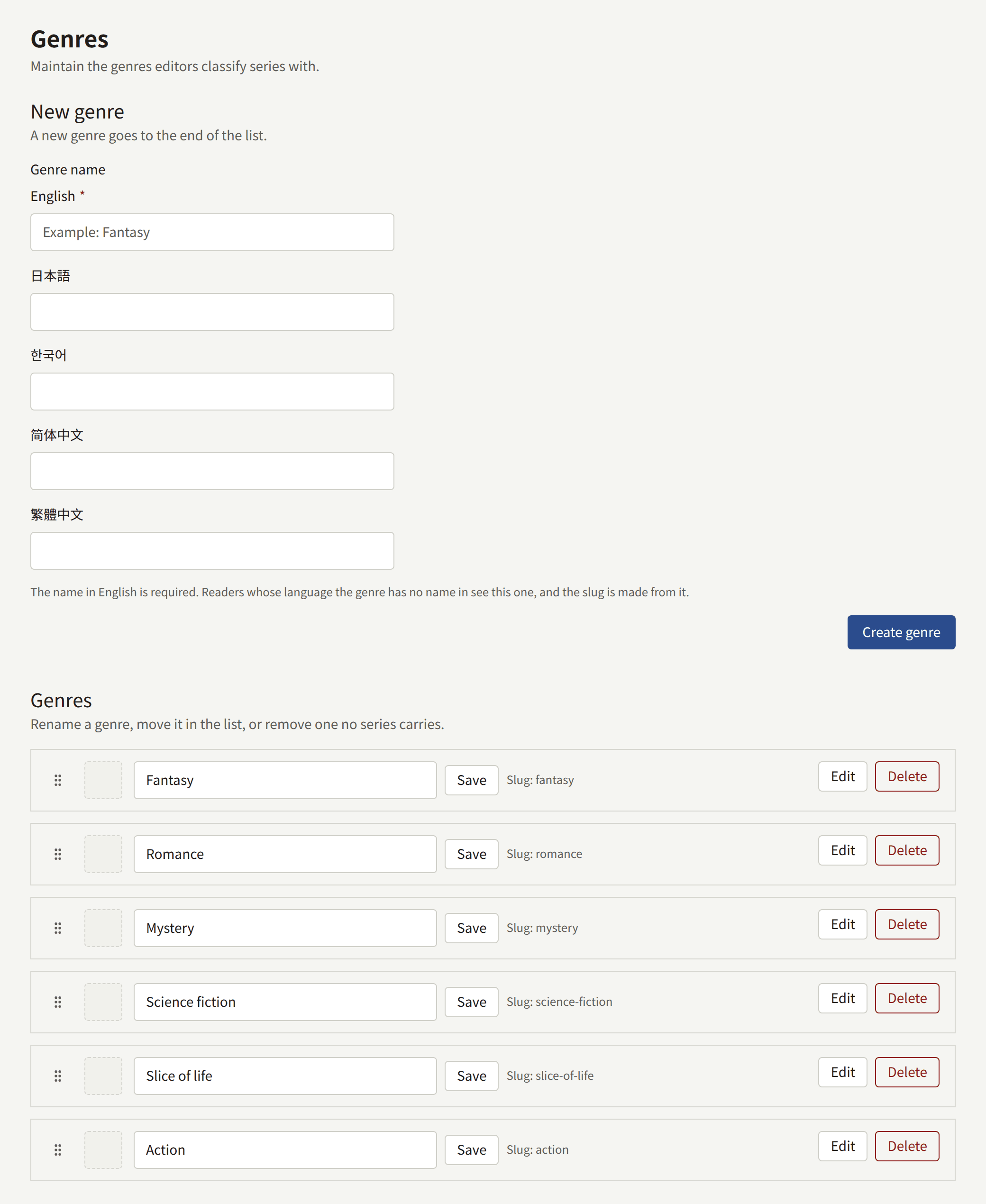Image resolution: width=986 pixels, height=1204 pixels.
Task: Click the empty image placeholder for Slice of life
Action: 103,1076
